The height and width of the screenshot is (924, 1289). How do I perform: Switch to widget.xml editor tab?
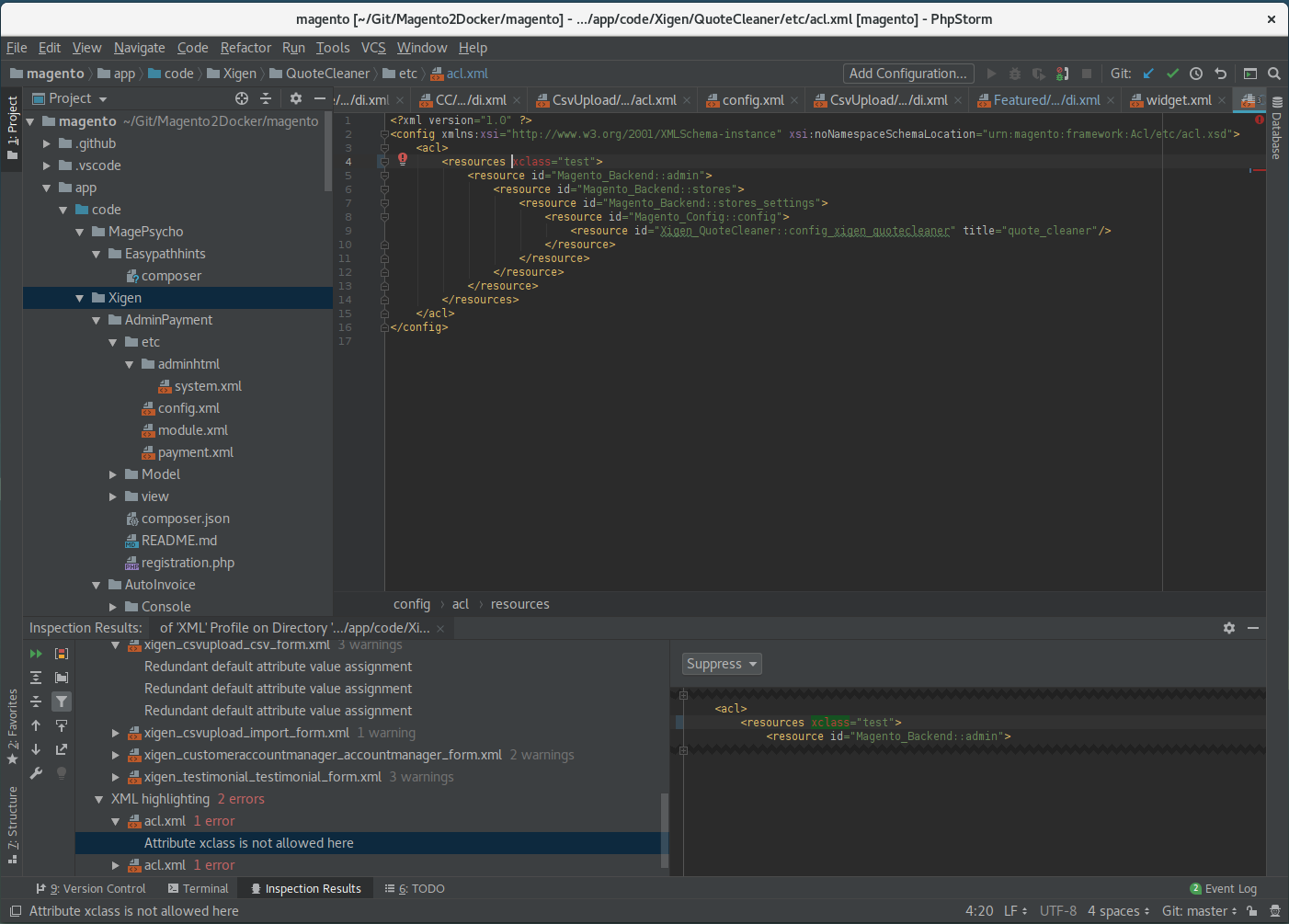coord(1178,100)
